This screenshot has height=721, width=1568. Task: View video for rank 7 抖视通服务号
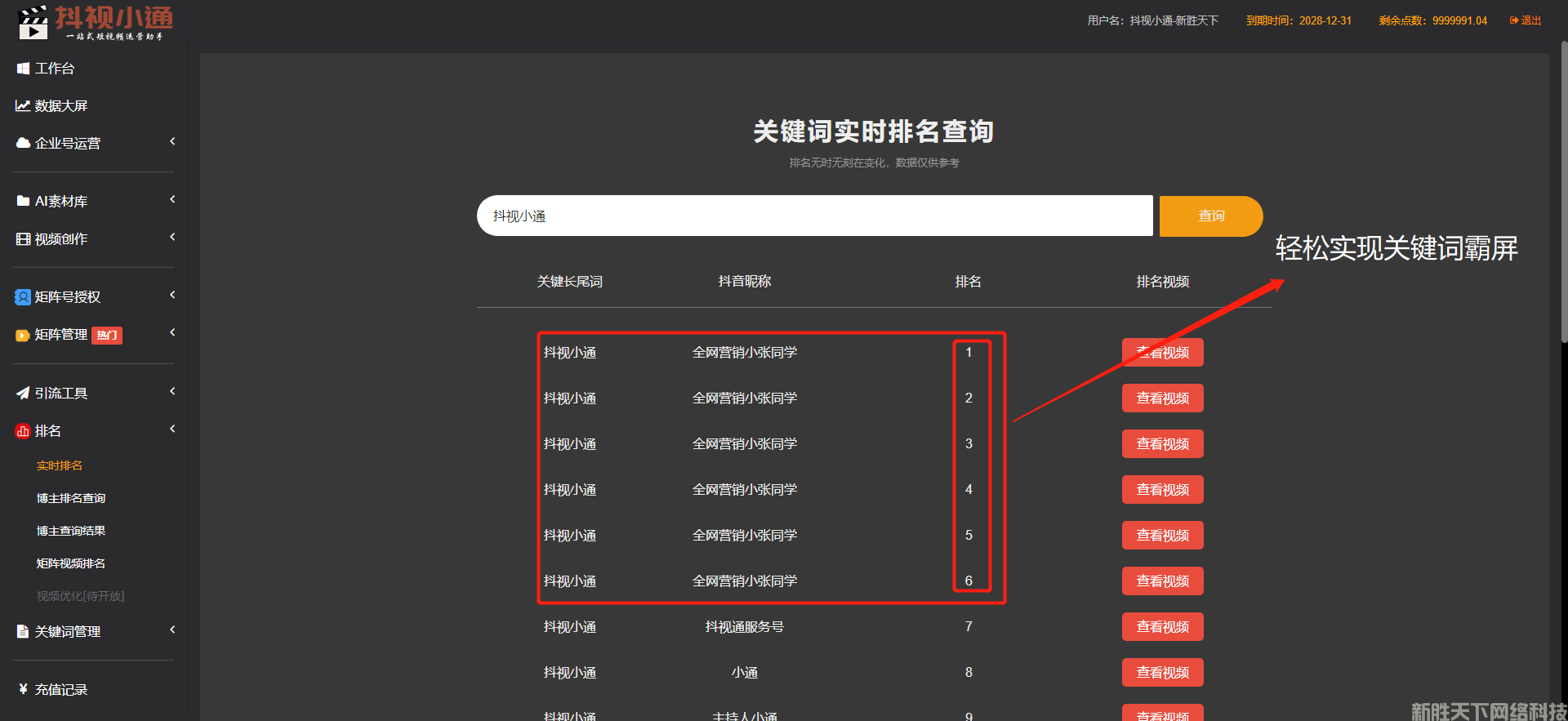click(1162, 627)
